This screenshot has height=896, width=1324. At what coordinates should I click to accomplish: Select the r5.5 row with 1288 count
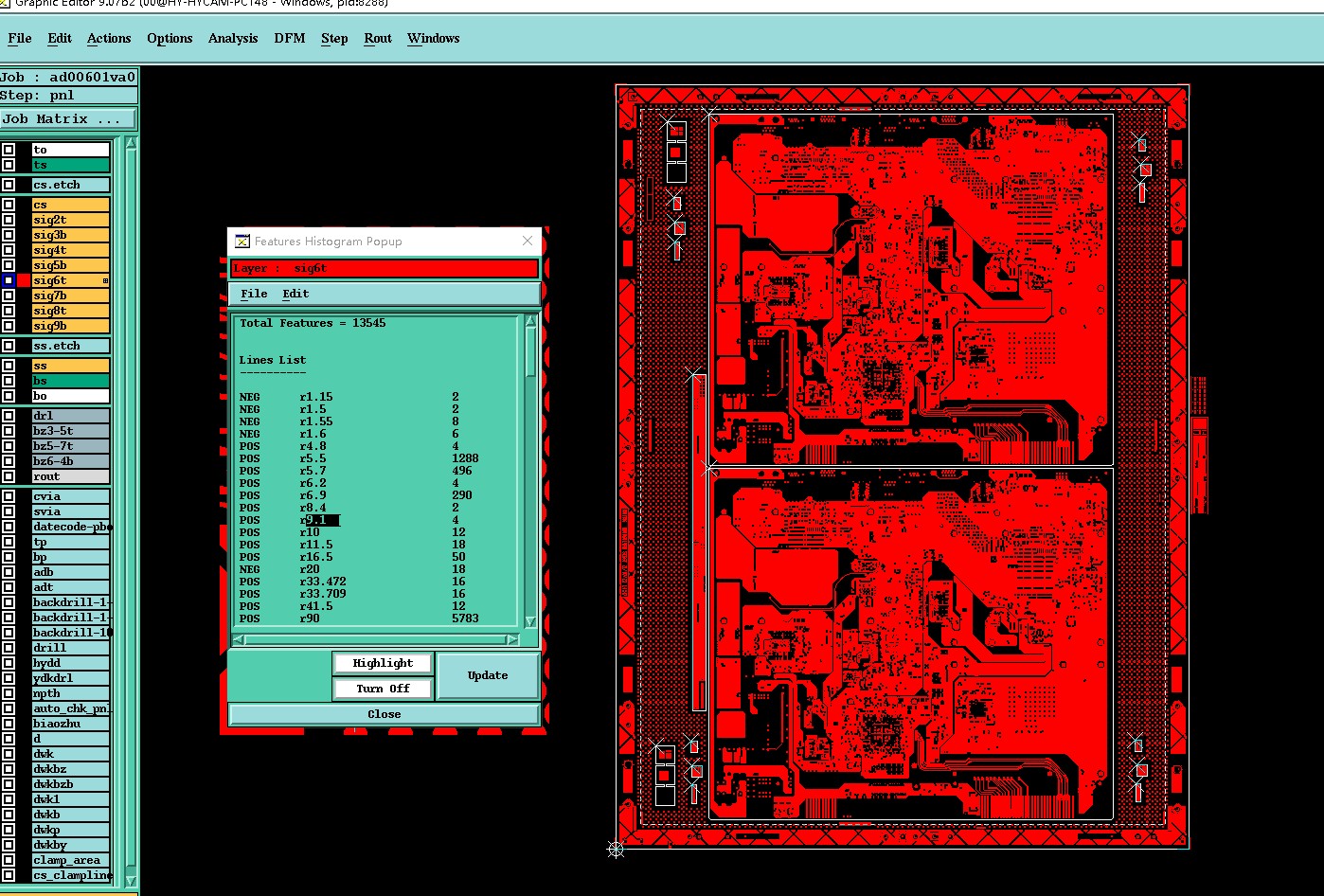point(360,458)
